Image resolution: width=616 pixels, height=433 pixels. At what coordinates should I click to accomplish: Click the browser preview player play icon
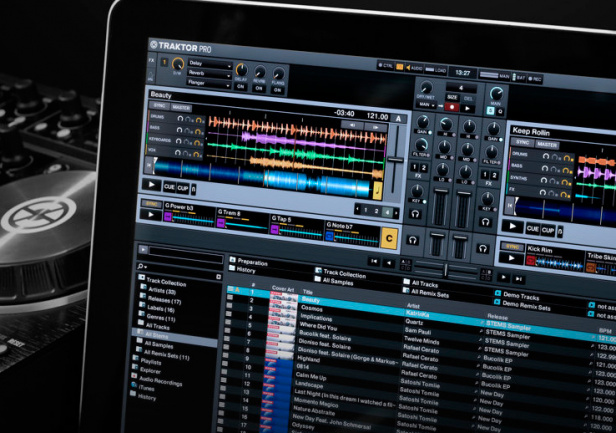143,250
